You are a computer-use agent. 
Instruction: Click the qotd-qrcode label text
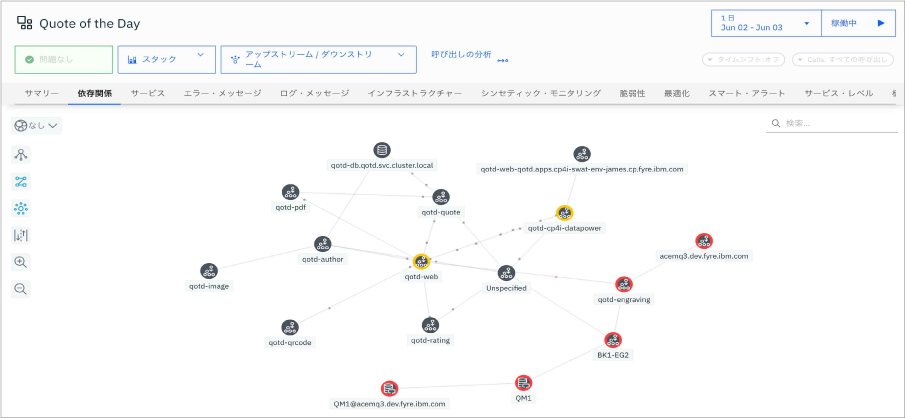tap(290, 342)
